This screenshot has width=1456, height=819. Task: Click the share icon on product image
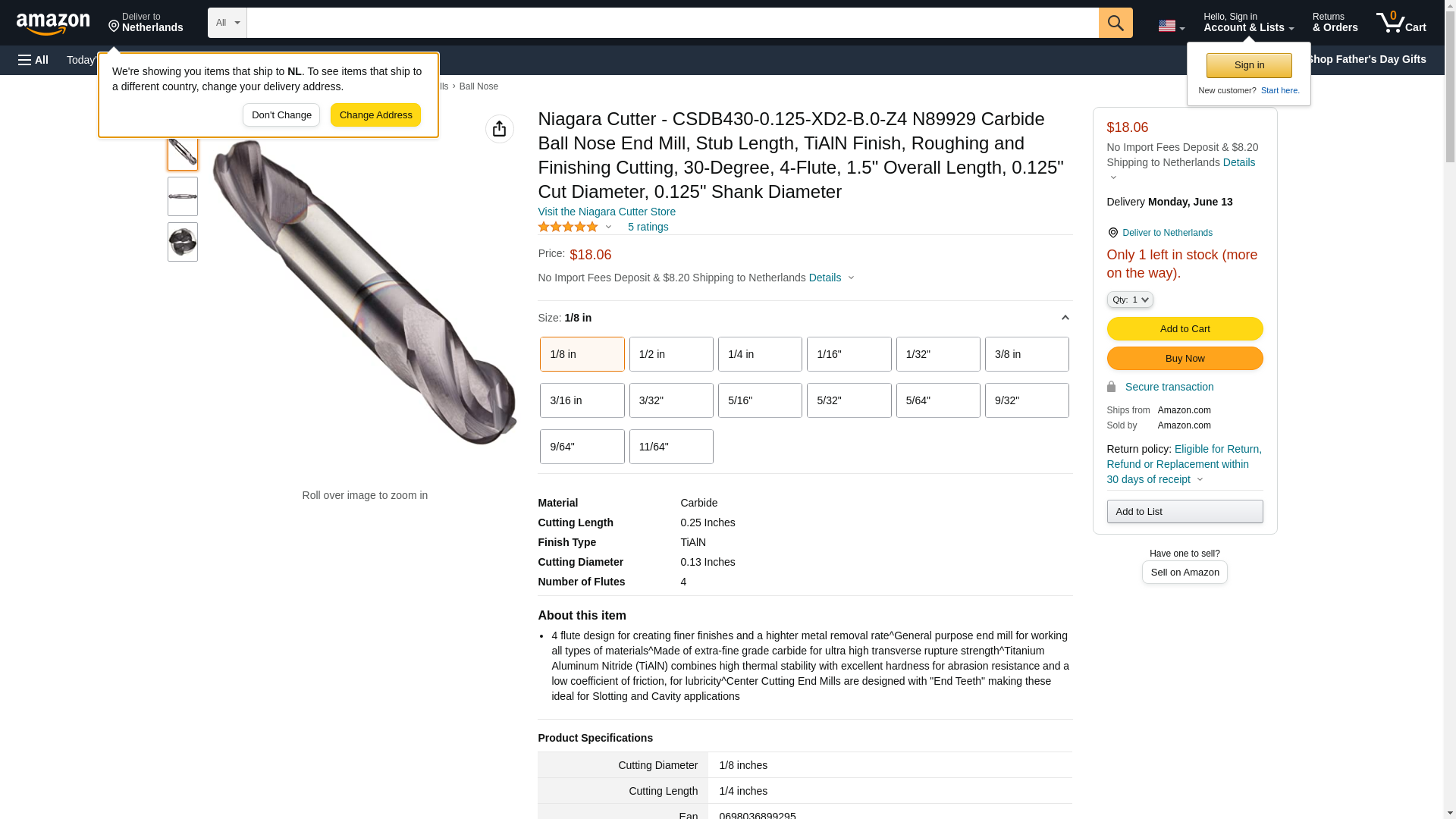coord(499,129)
